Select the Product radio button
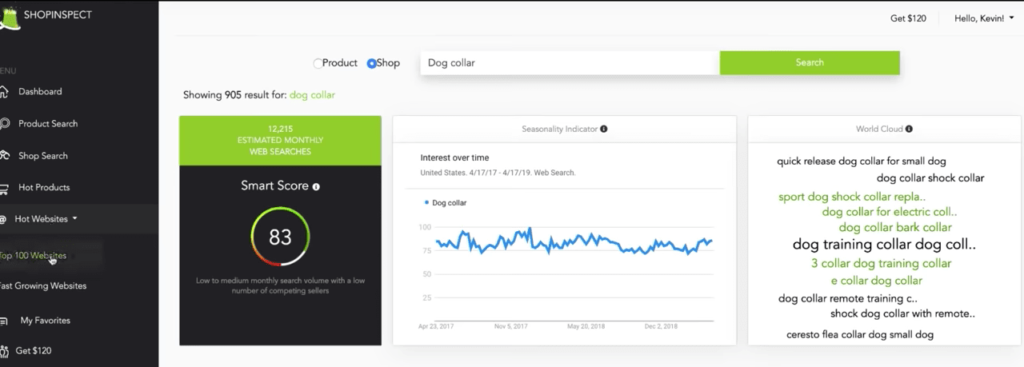The height and width of the screenshot is (367, 1024). tap(317, 63)
